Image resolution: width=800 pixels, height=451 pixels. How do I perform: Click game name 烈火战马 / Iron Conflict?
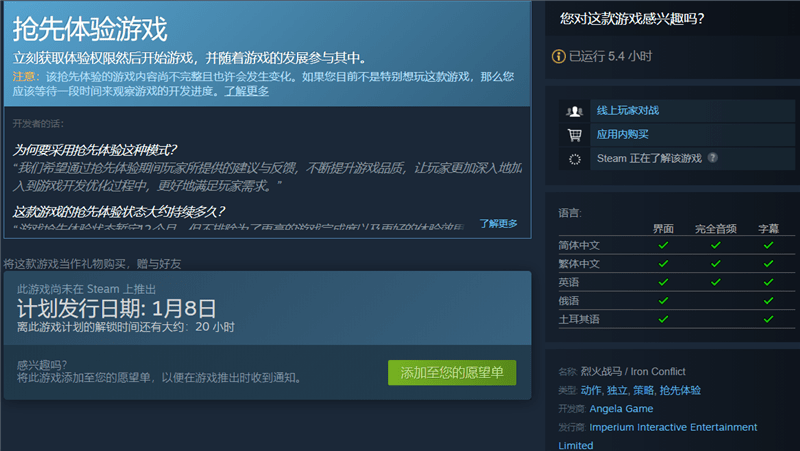(x=633, y=371)
